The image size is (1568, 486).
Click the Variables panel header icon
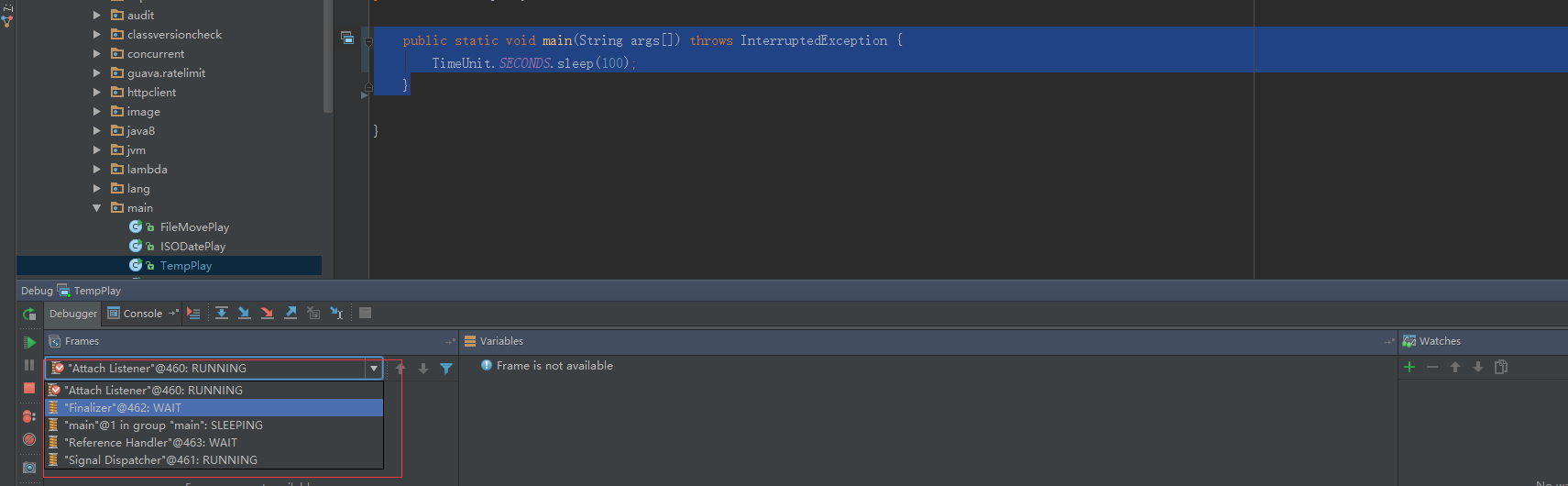(470, 341)
